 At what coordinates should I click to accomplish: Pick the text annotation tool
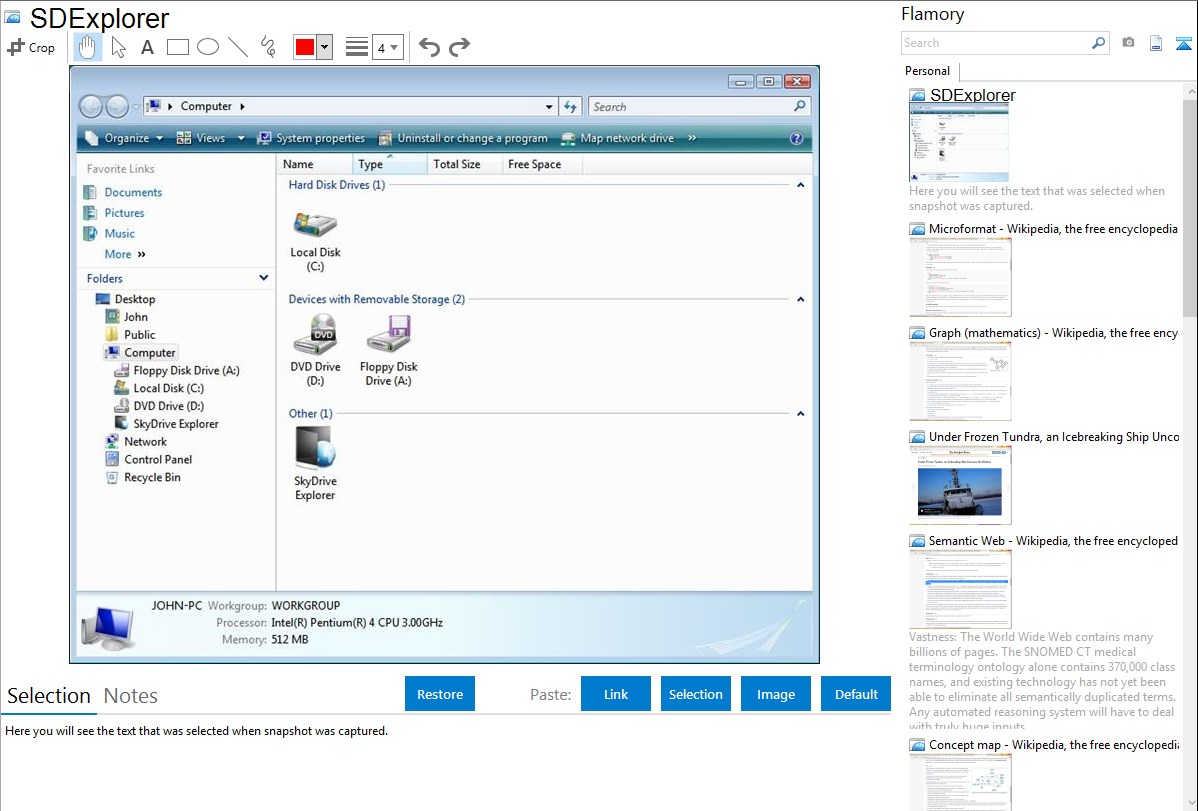pos(147,47)
